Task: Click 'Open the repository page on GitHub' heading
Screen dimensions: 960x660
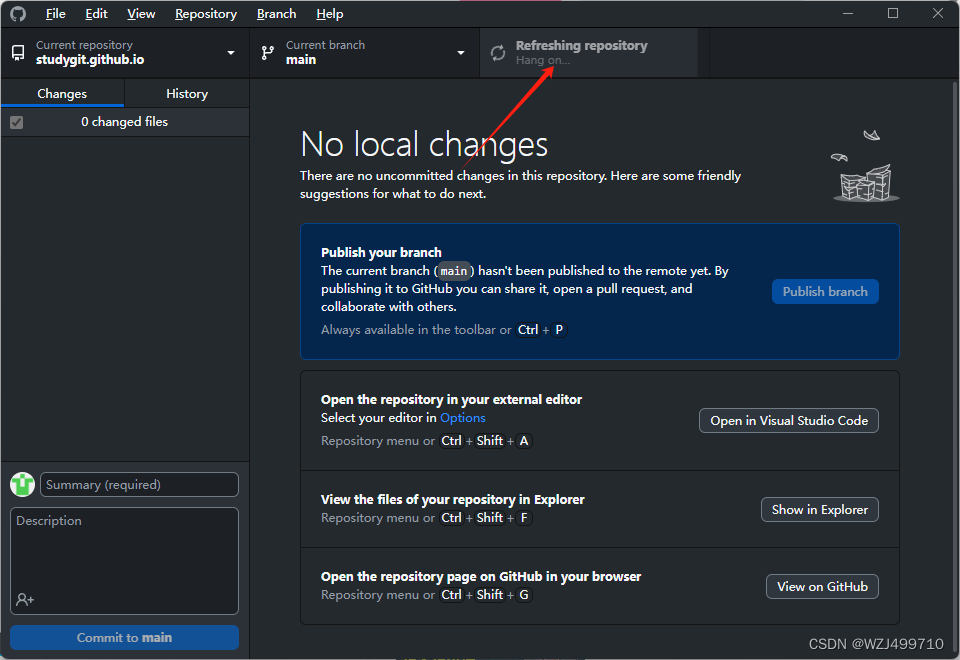Action: point(481,577)
